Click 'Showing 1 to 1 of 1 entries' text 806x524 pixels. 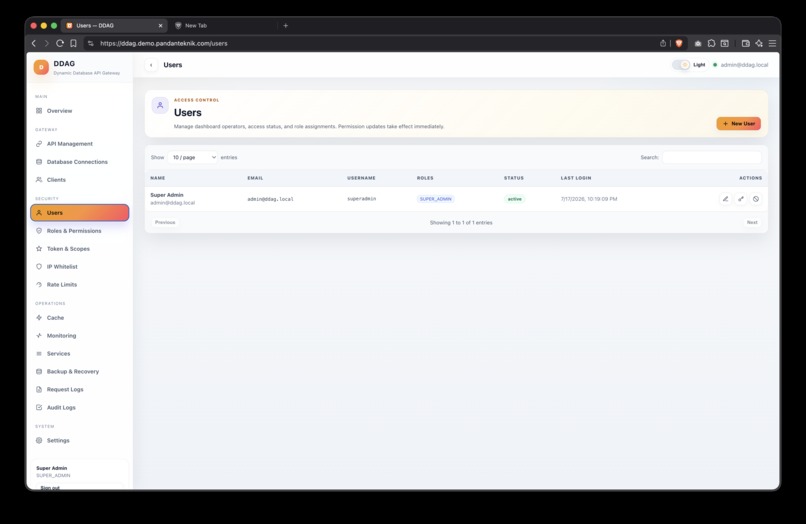tap(461, 223)
